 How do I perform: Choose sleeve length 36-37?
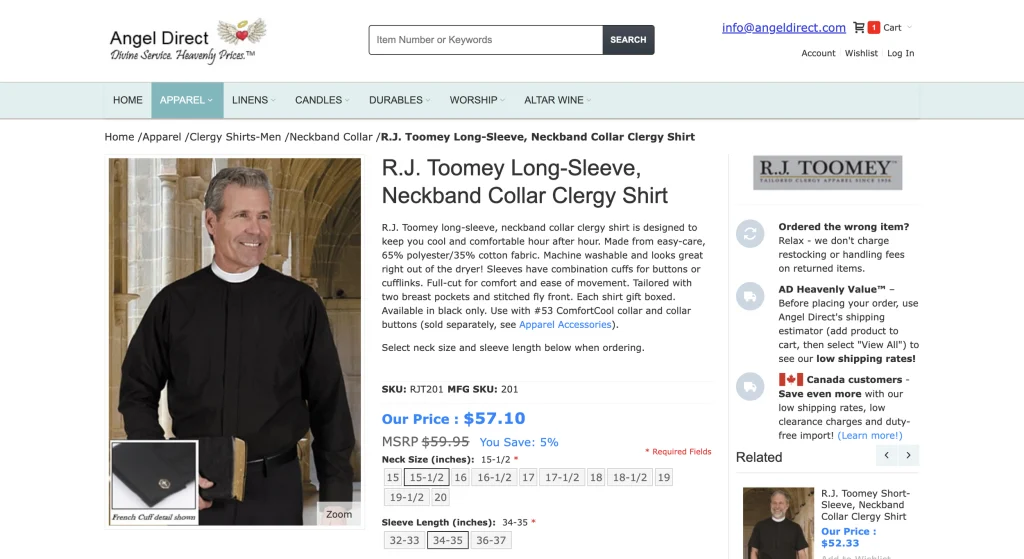[491, 540]
